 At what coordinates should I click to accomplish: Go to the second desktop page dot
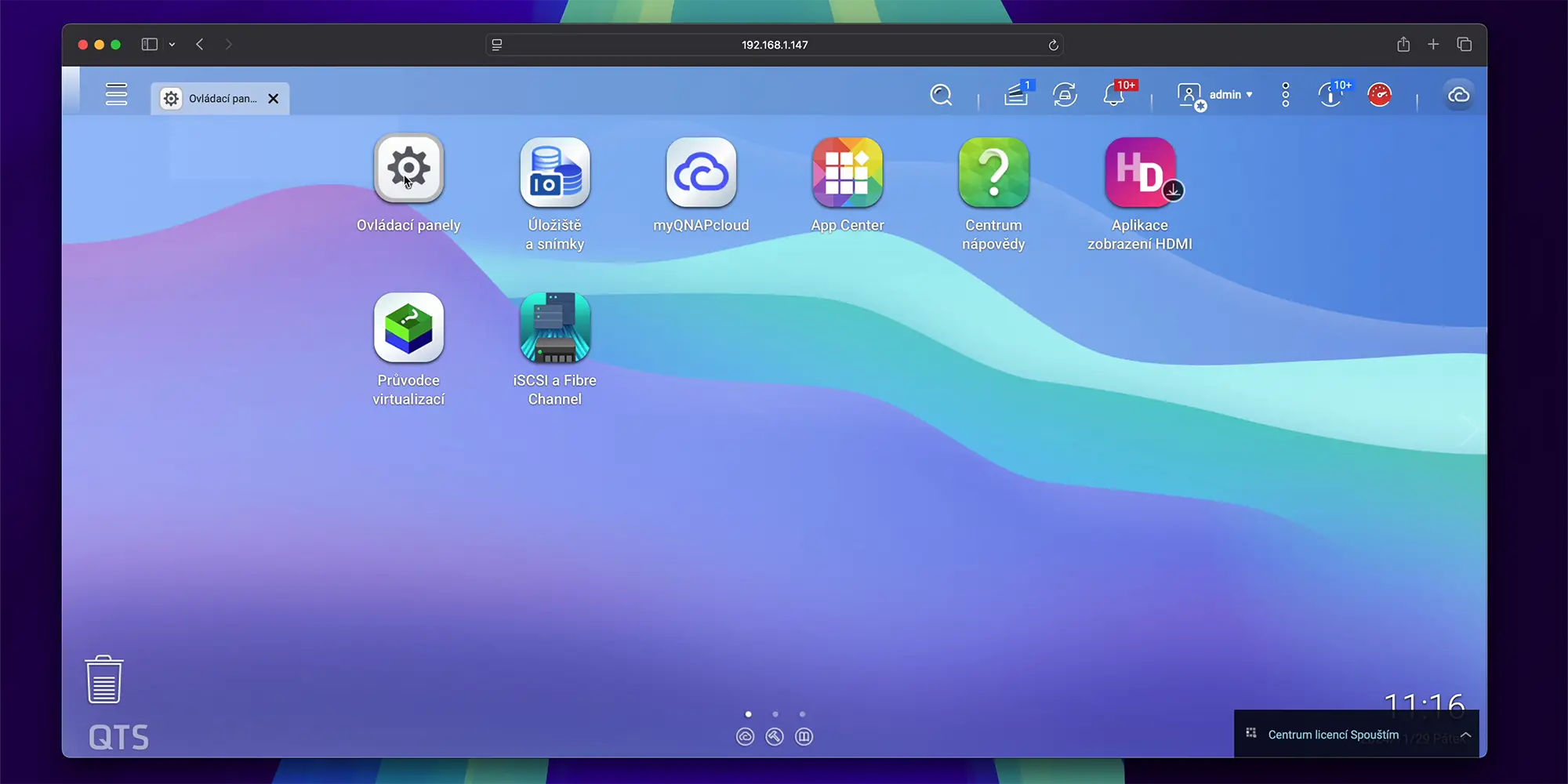tap(775, 714)
